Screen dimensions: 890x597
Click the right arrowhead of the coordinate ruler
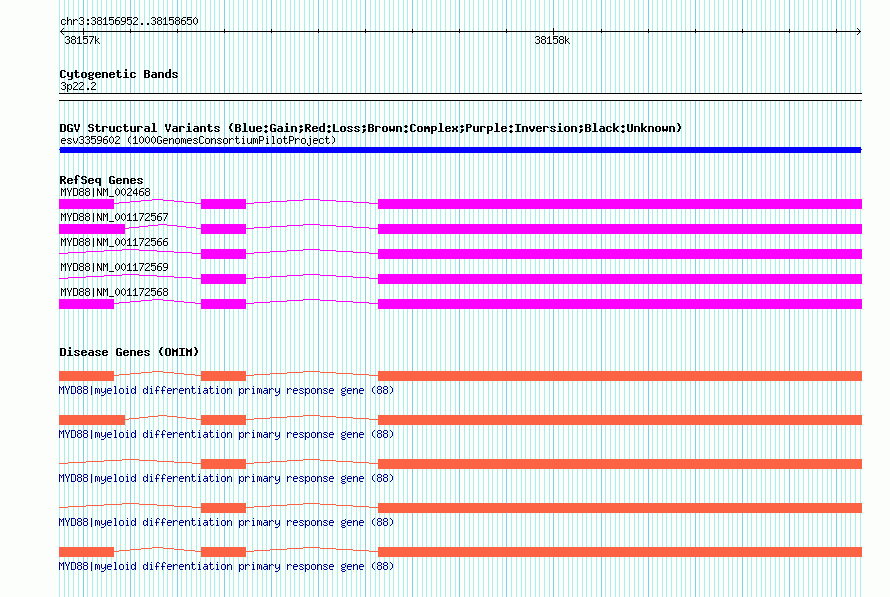tap(859, 32)
